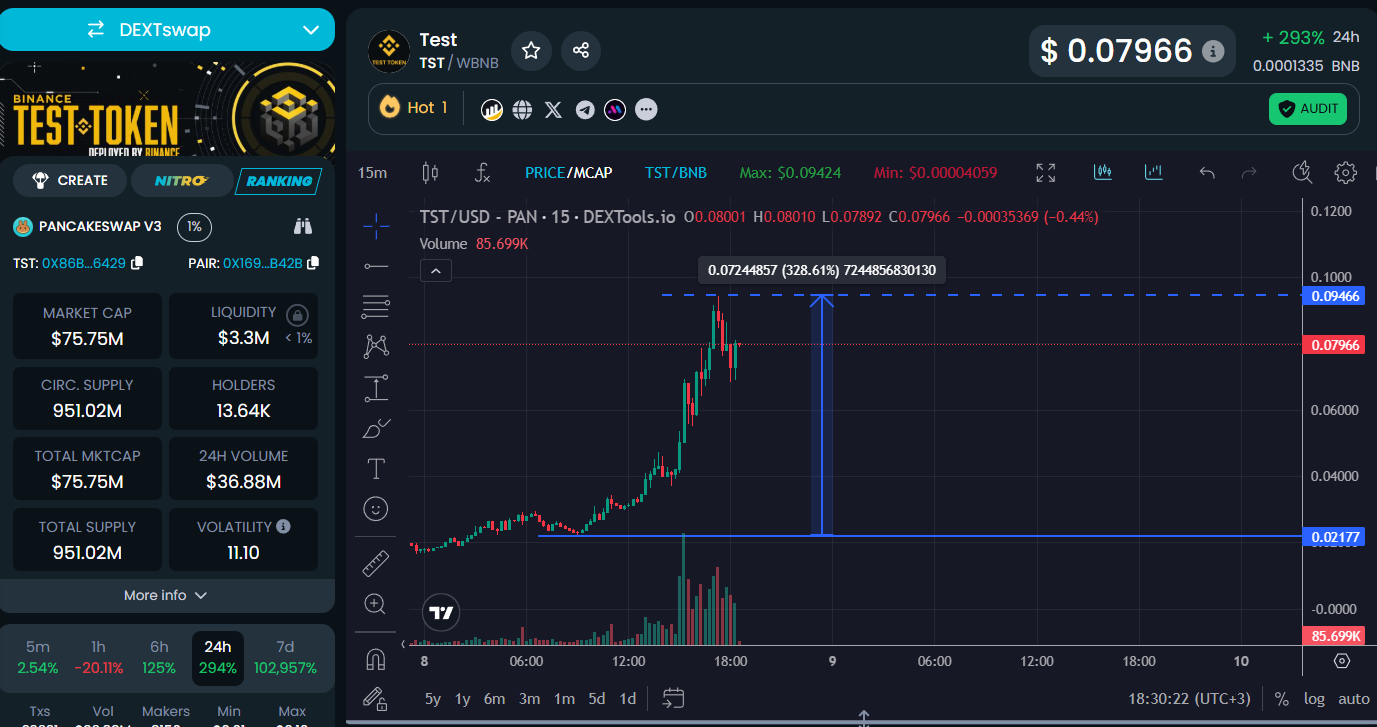The height and width of the screenshot is (727, 1377).
Task: Toggle auto scale on chart
Action: click(1353, 699)
